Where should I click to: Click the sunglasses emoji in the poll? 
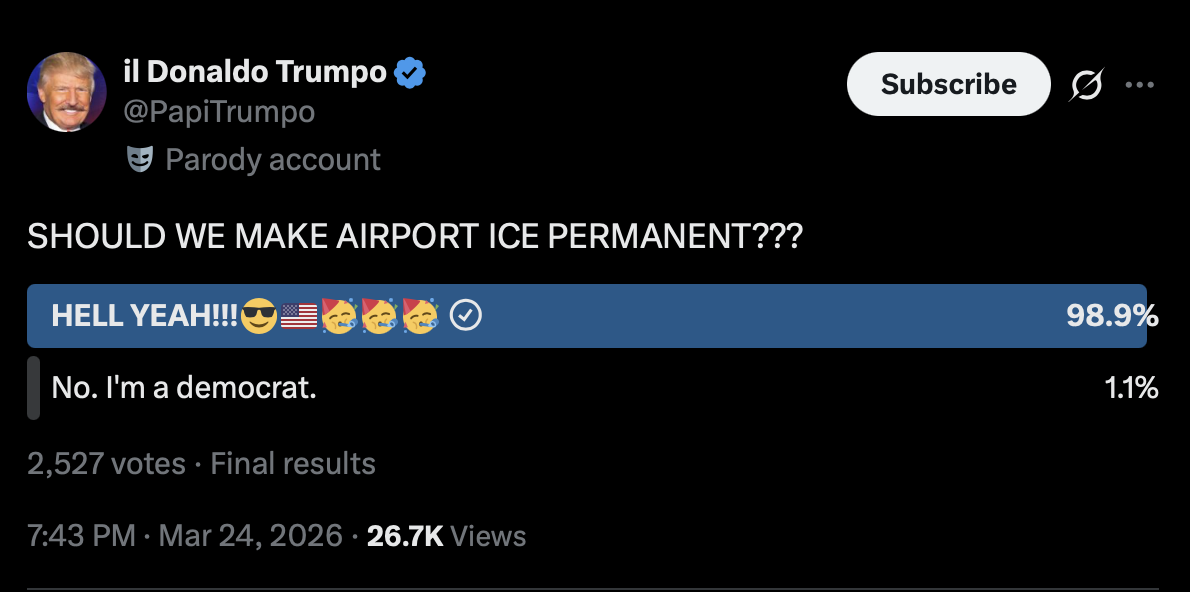click(x=259, y=316)
